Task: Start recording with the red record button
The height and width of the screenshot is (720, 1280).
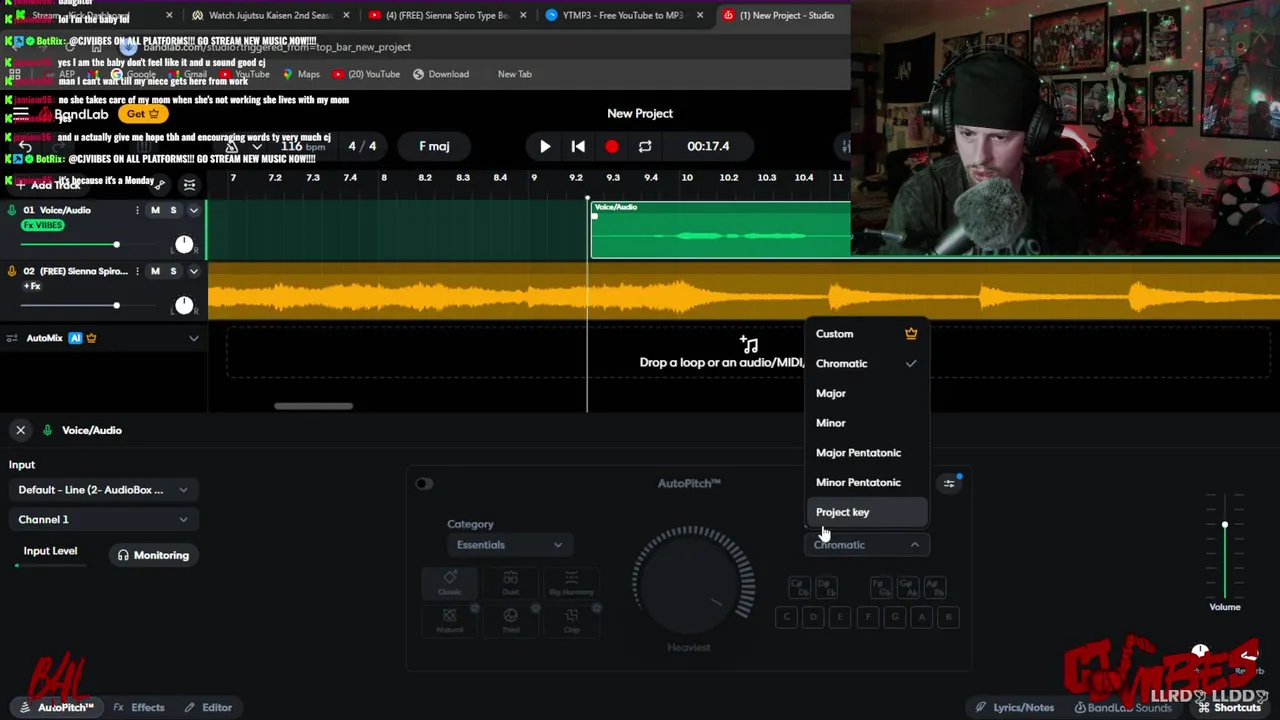Action: (x=611, y=146)
